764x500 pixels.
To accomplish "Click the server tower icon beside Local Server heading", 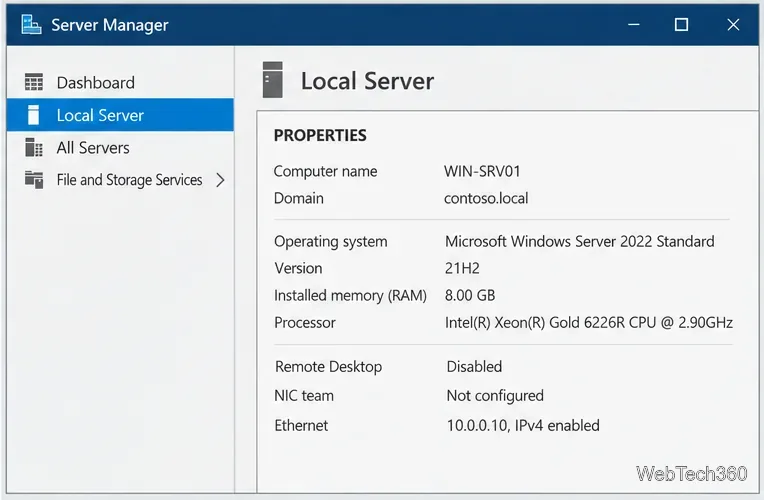I will [272, 79].
